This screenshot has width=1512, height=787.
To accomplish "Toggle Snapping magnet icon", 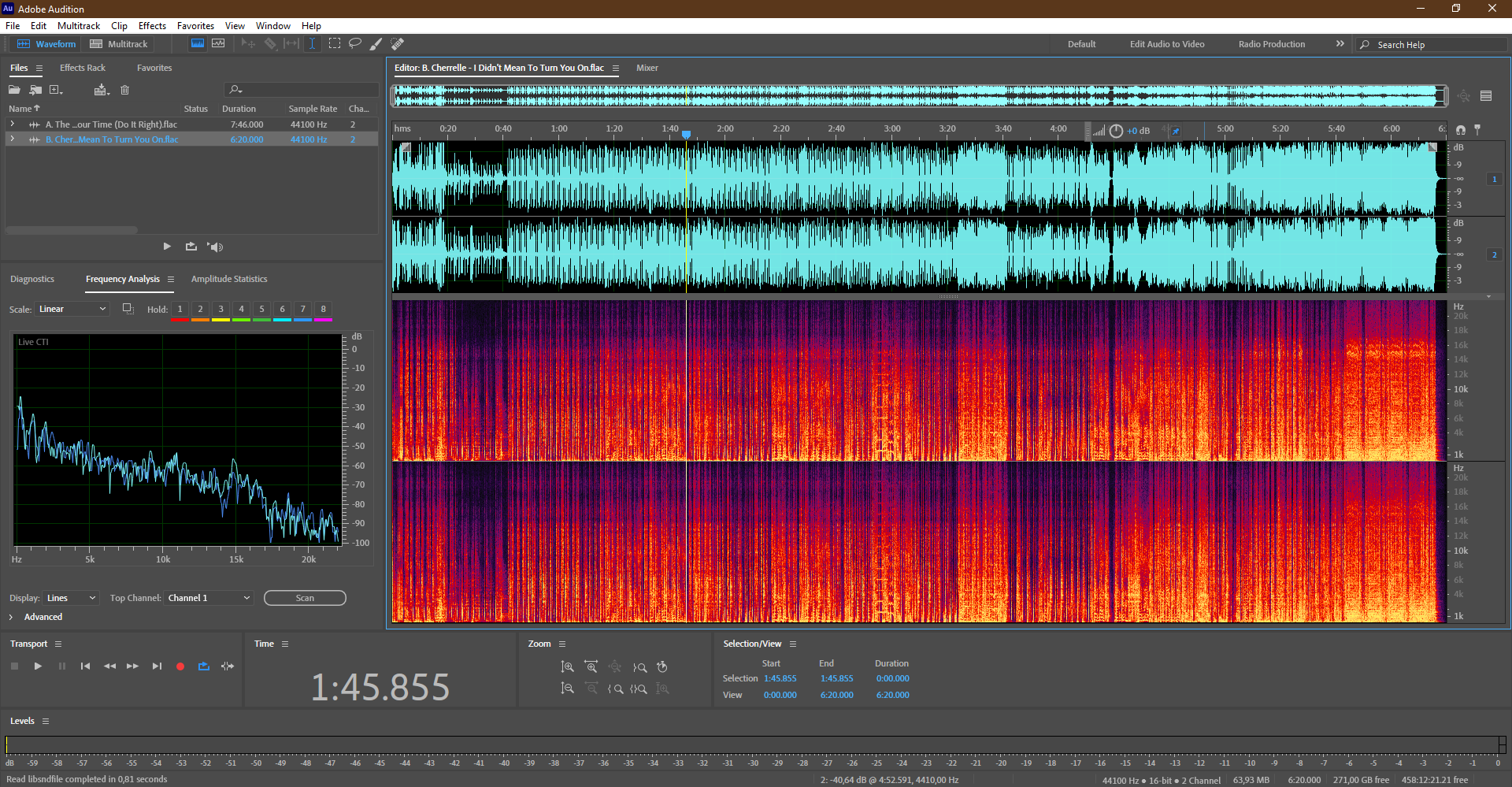I will tap(1461, 130).
